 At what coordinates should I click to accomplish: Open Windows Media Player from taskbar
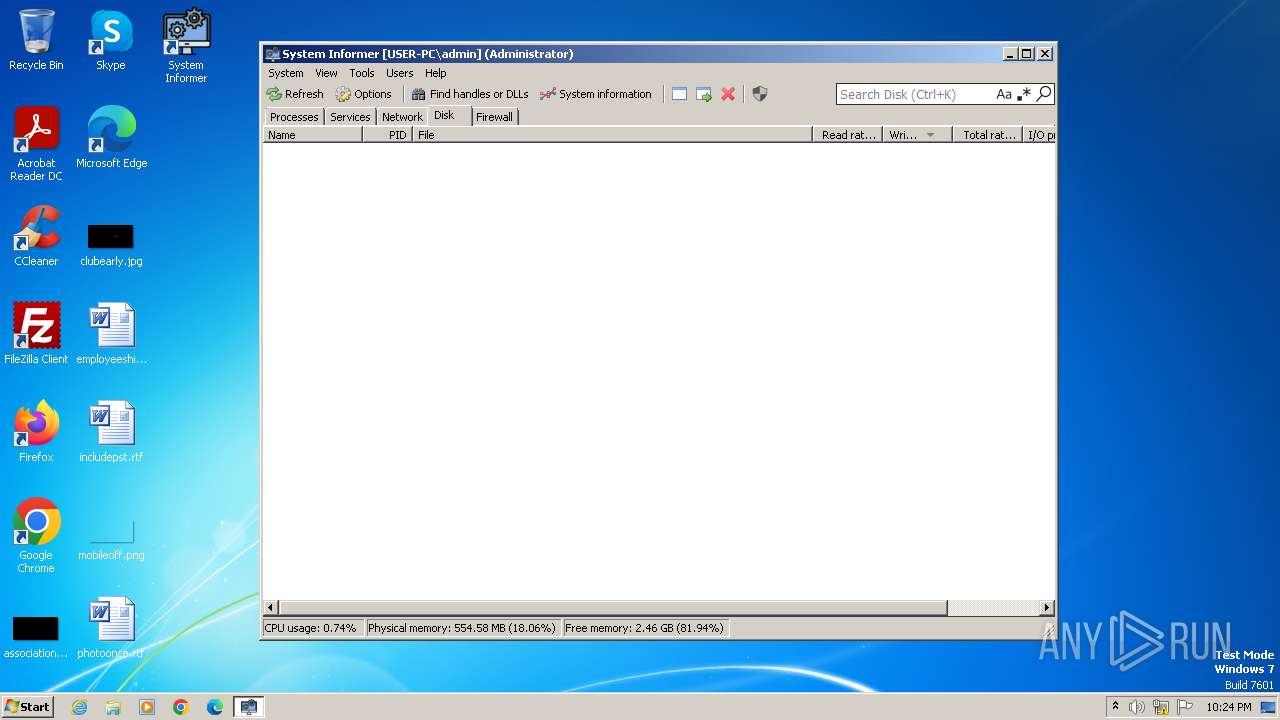click(x=147, y=707)
